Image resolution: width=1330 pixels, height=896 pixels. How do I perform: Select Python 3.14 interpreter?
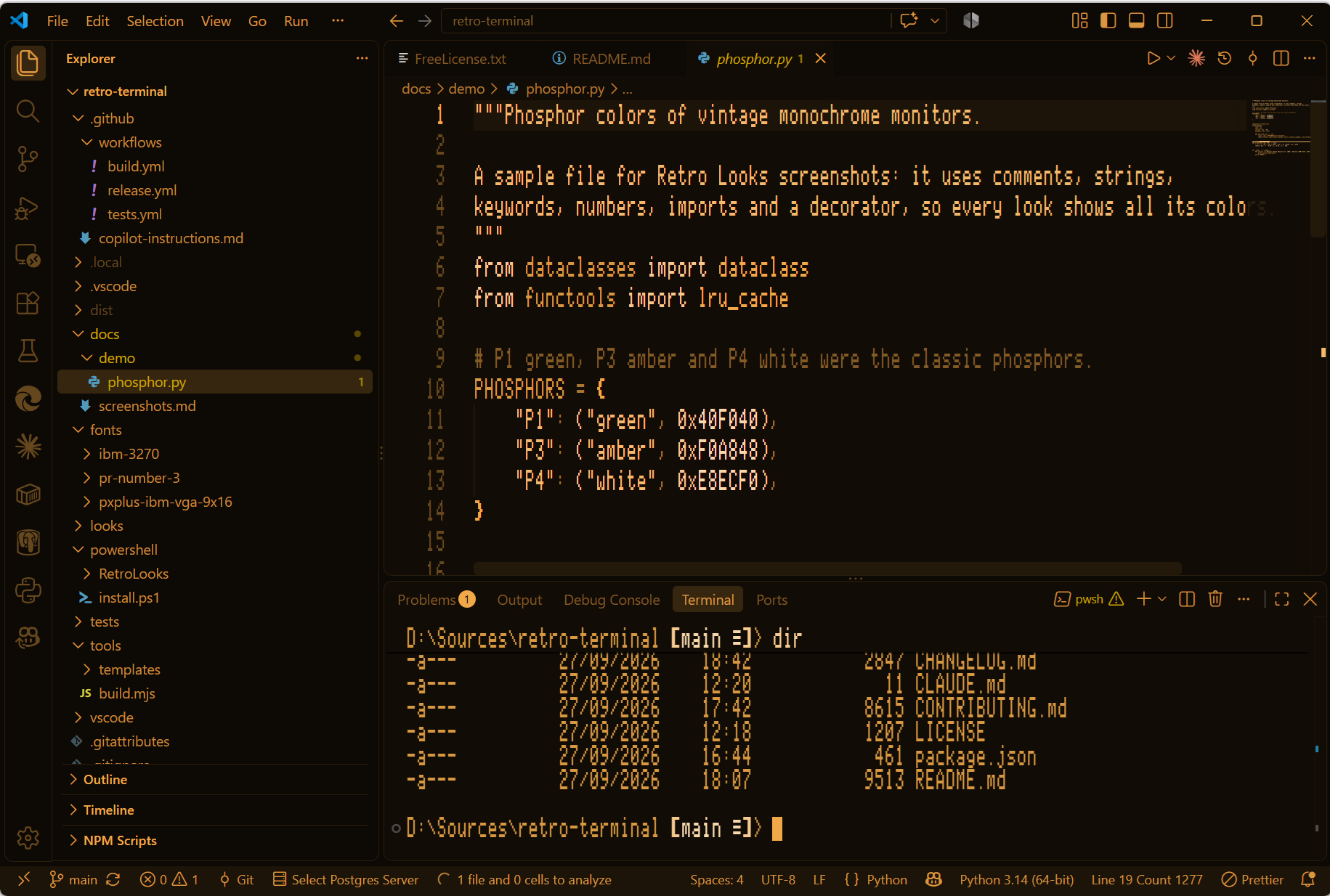[x=1016, y=879]
